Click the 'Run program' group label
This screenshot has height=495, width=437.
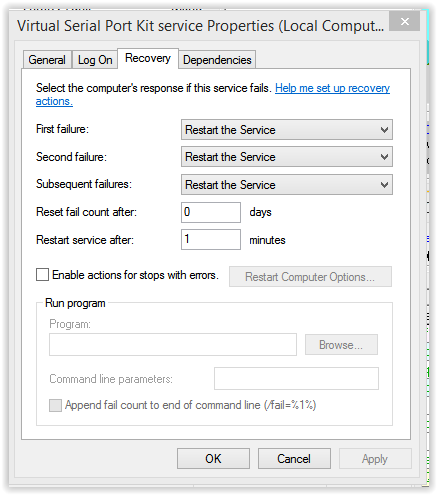click(75, 303)
